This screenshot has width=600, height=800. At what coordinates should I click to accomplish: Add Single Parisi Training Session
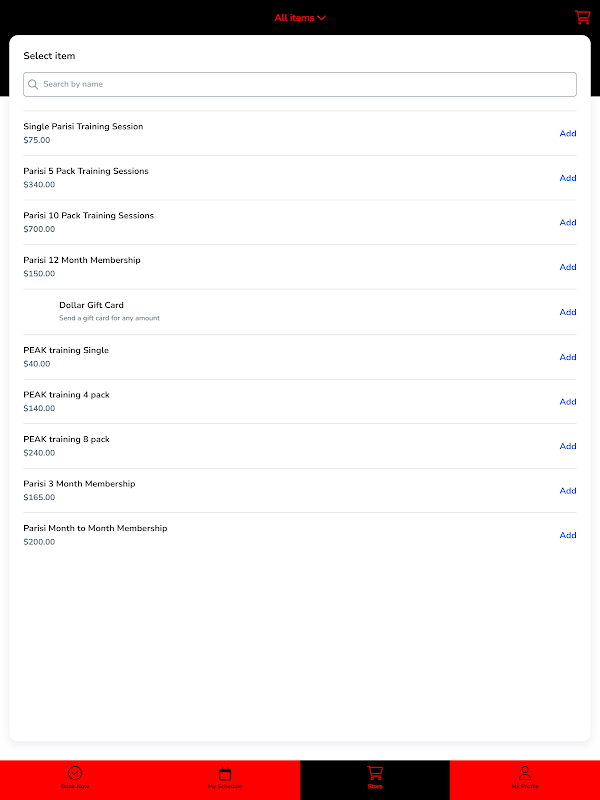568,134
